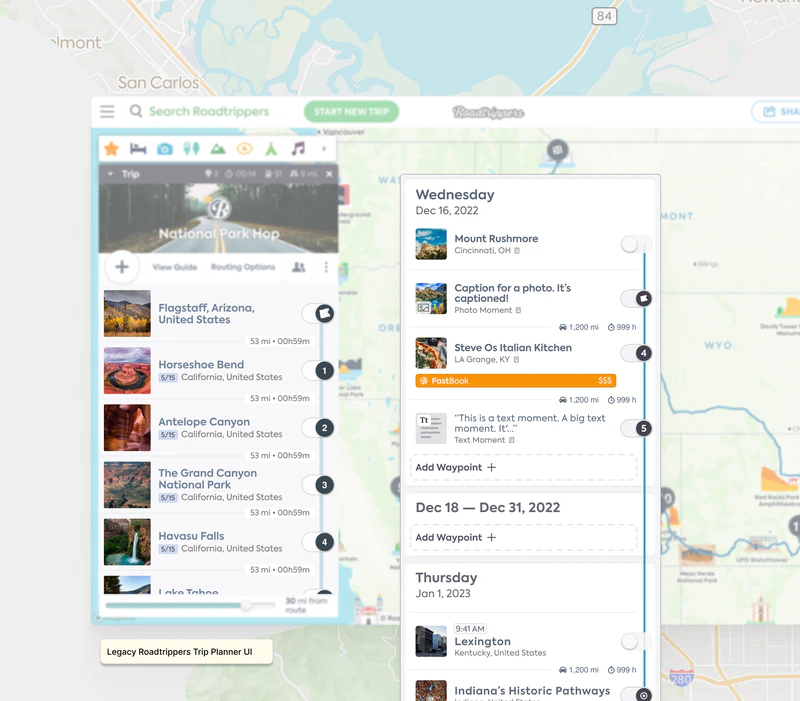Click the plus icon under Dec 18 range
Image resolution: width=800 pixels, height=701 pixels.
tap(491, 537)
